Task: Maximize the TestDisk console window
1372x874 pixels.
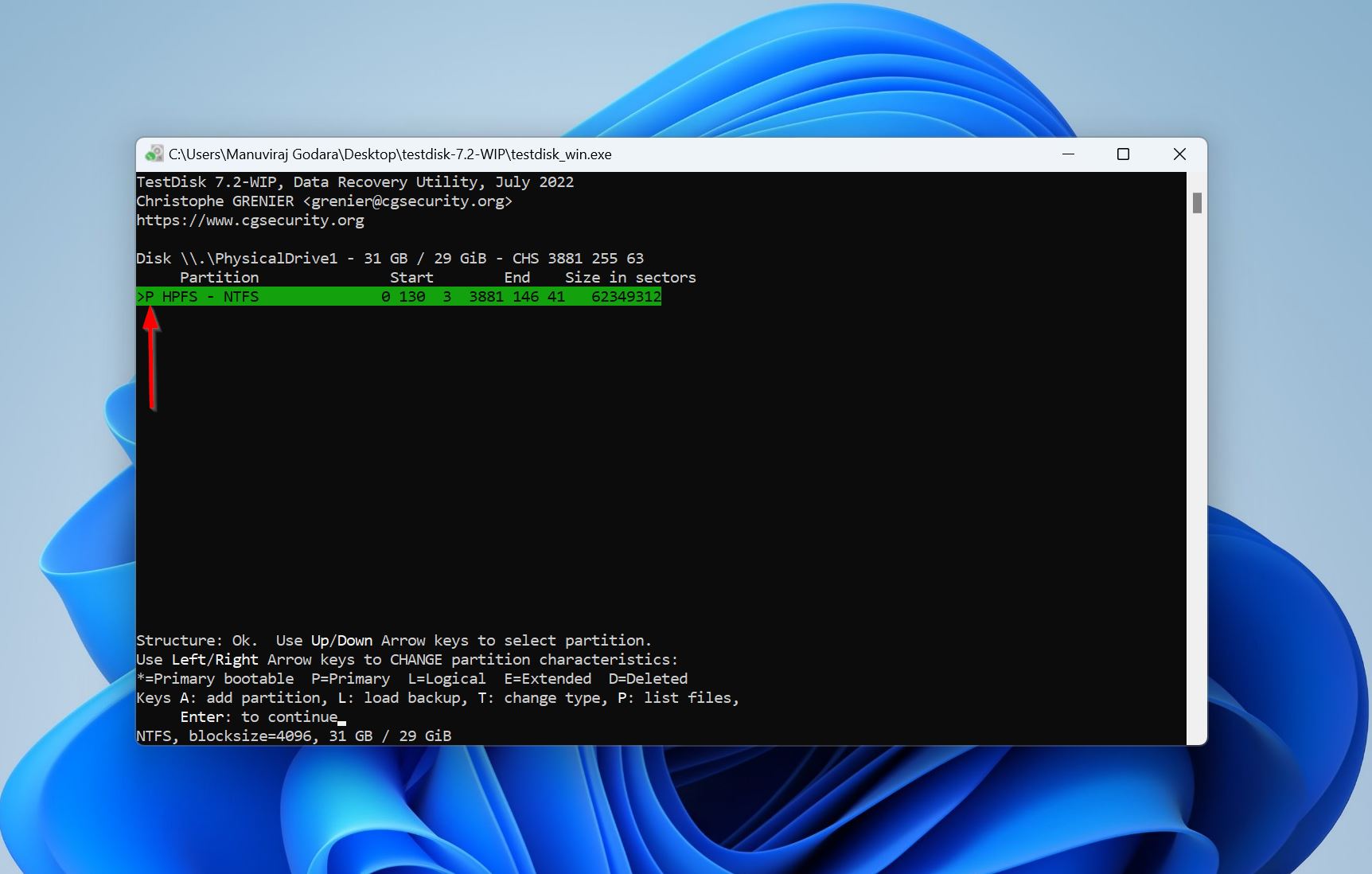Action: click(1123, 154)
